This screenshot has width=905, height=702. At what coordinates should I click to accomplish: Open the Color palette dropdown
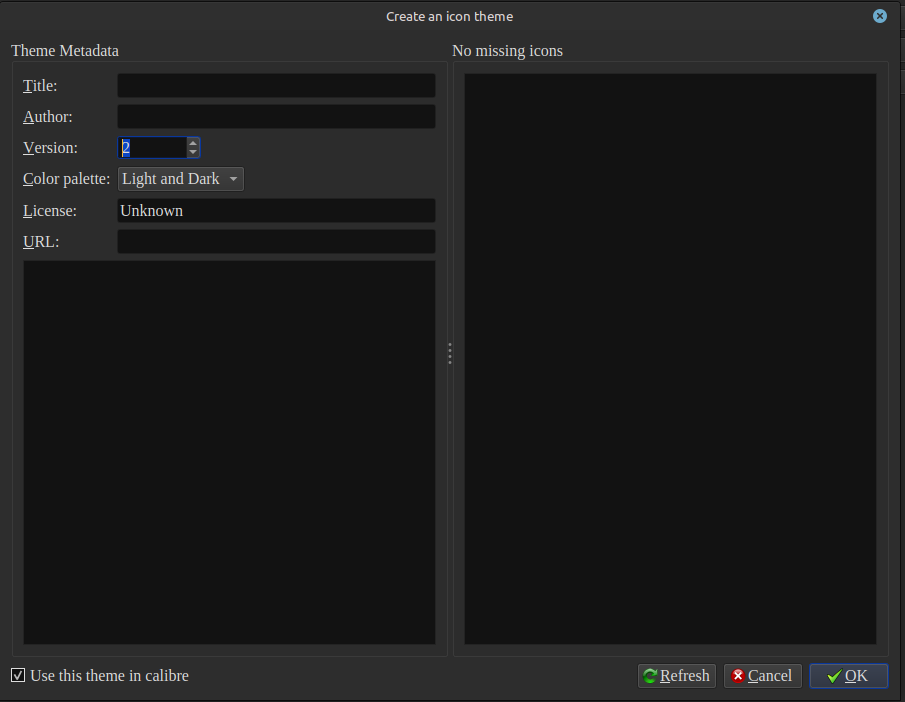(181, 179)
